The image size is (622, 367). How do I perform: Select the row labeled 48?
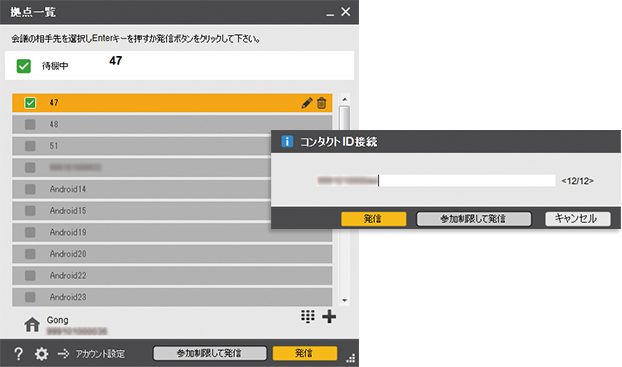pos(172,125)
